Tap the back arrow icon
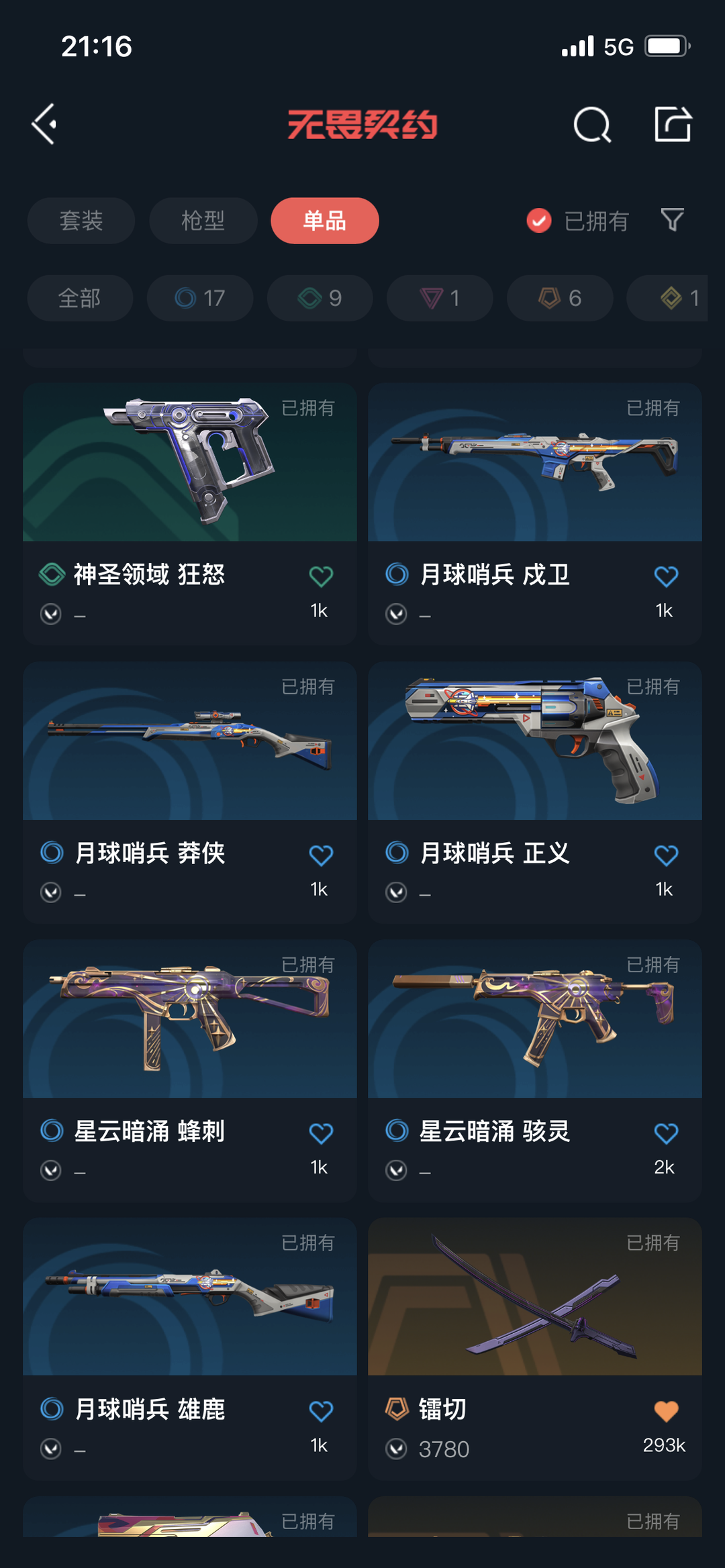 [44, 124]
